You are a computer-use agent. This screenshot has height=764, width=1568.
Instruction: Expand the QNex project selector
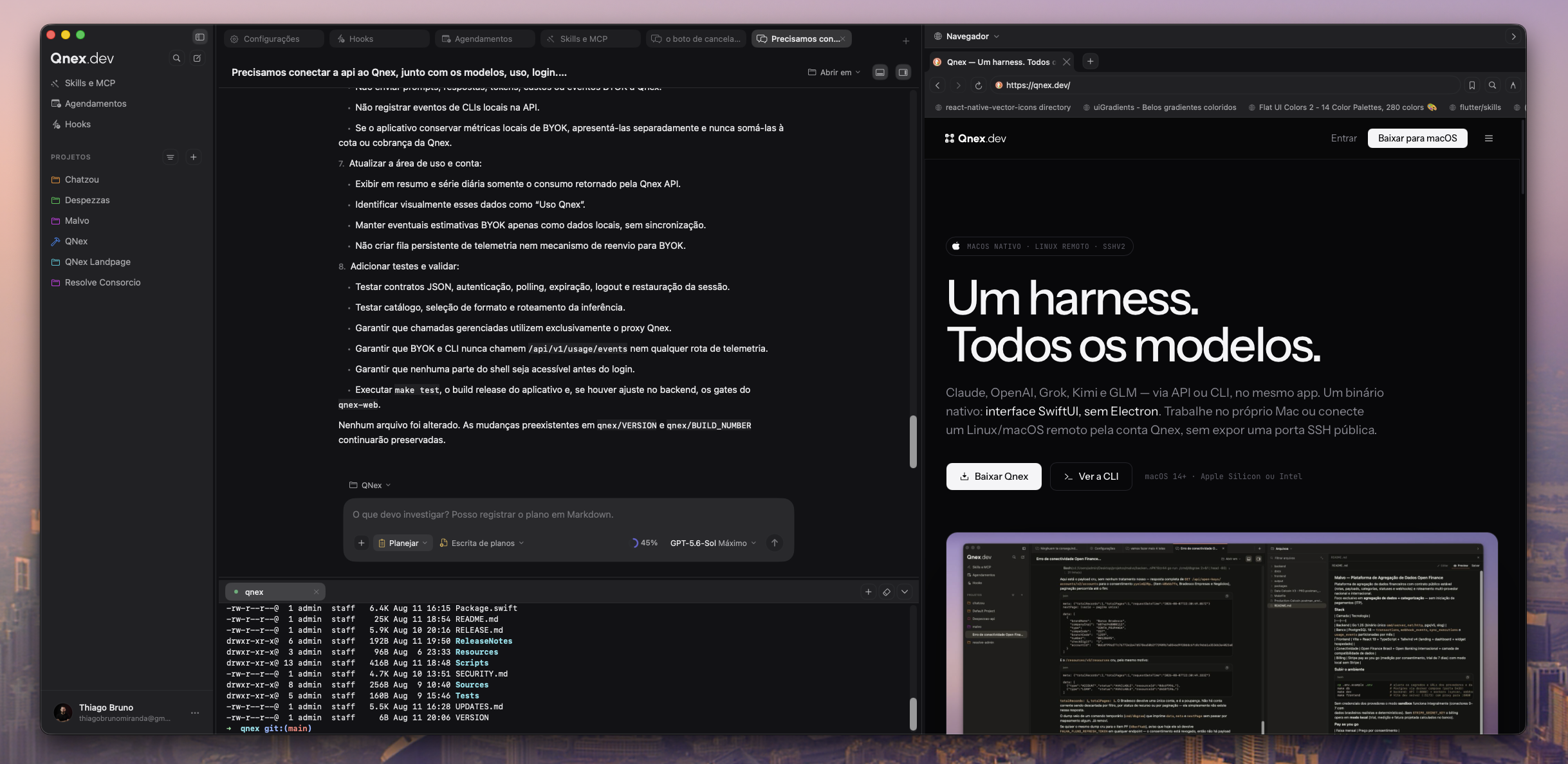click(370, 485)
